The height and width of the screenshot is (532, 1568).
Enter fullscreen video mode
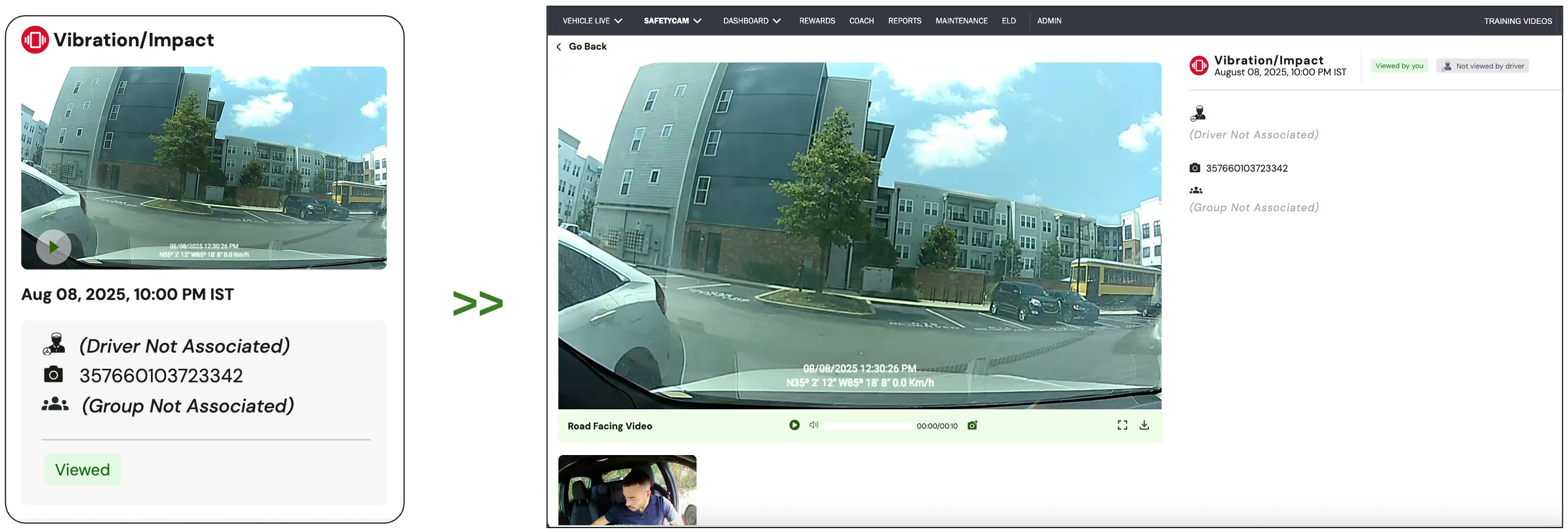[x=1122, y=425]
